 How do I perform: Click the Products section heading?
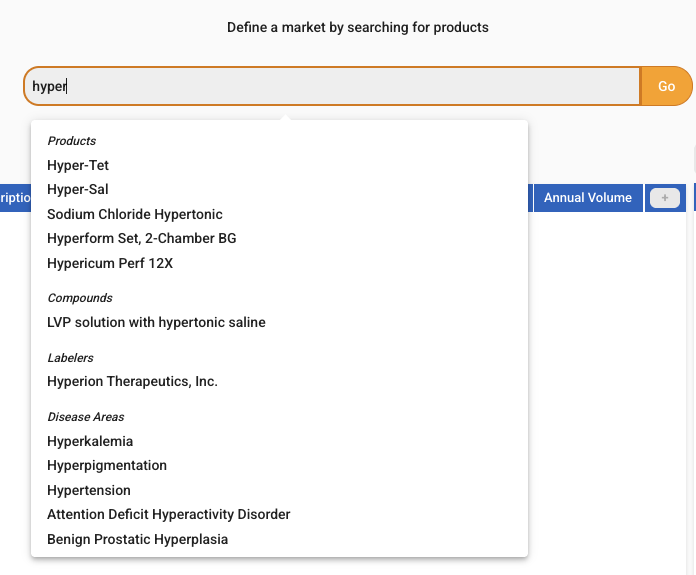(72, 141)
